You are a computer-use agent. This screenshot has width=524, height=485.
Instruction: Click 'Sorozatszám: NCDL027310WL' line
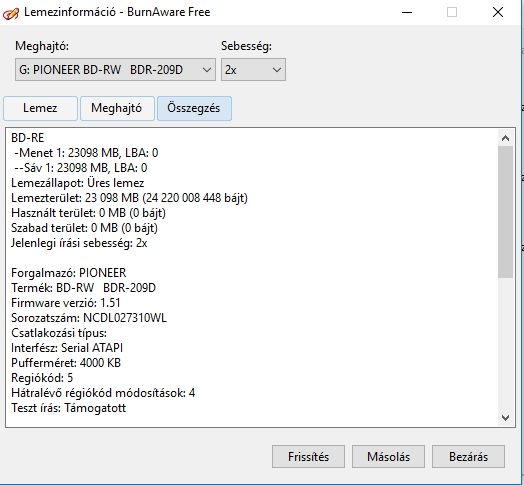(89, 318)
